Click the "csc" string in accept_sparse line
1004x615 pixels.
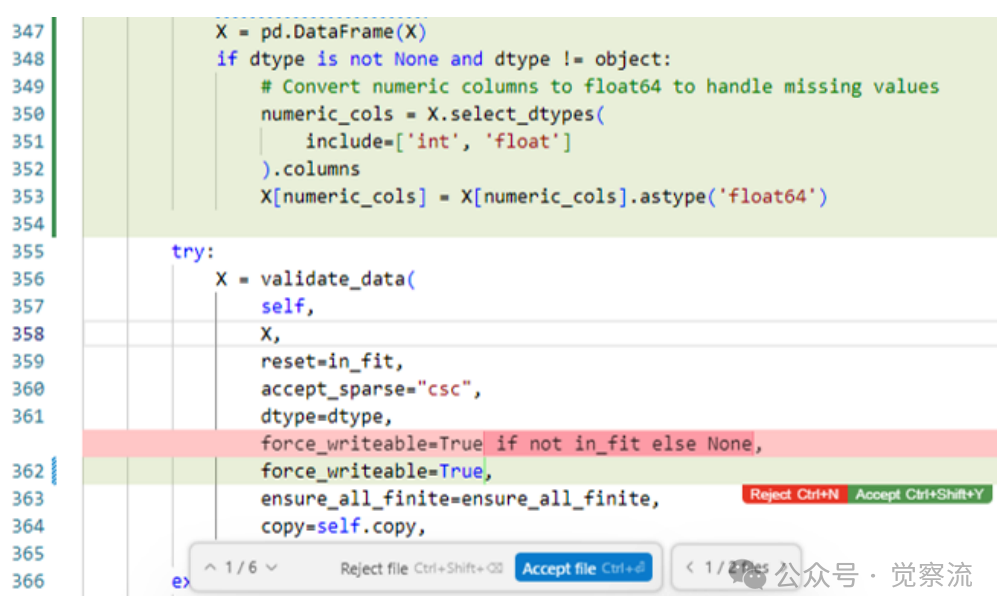pyautogui.click(x=444, y=388)
